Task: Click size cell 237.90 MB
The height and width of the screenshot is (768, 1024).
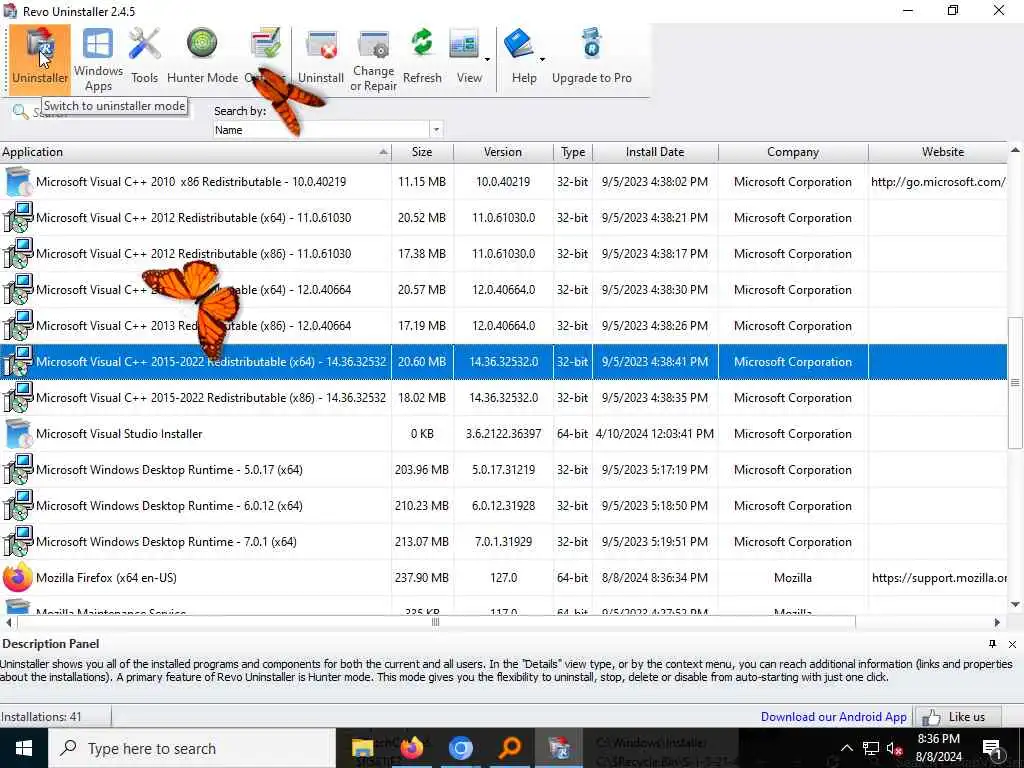Action: 421,577
